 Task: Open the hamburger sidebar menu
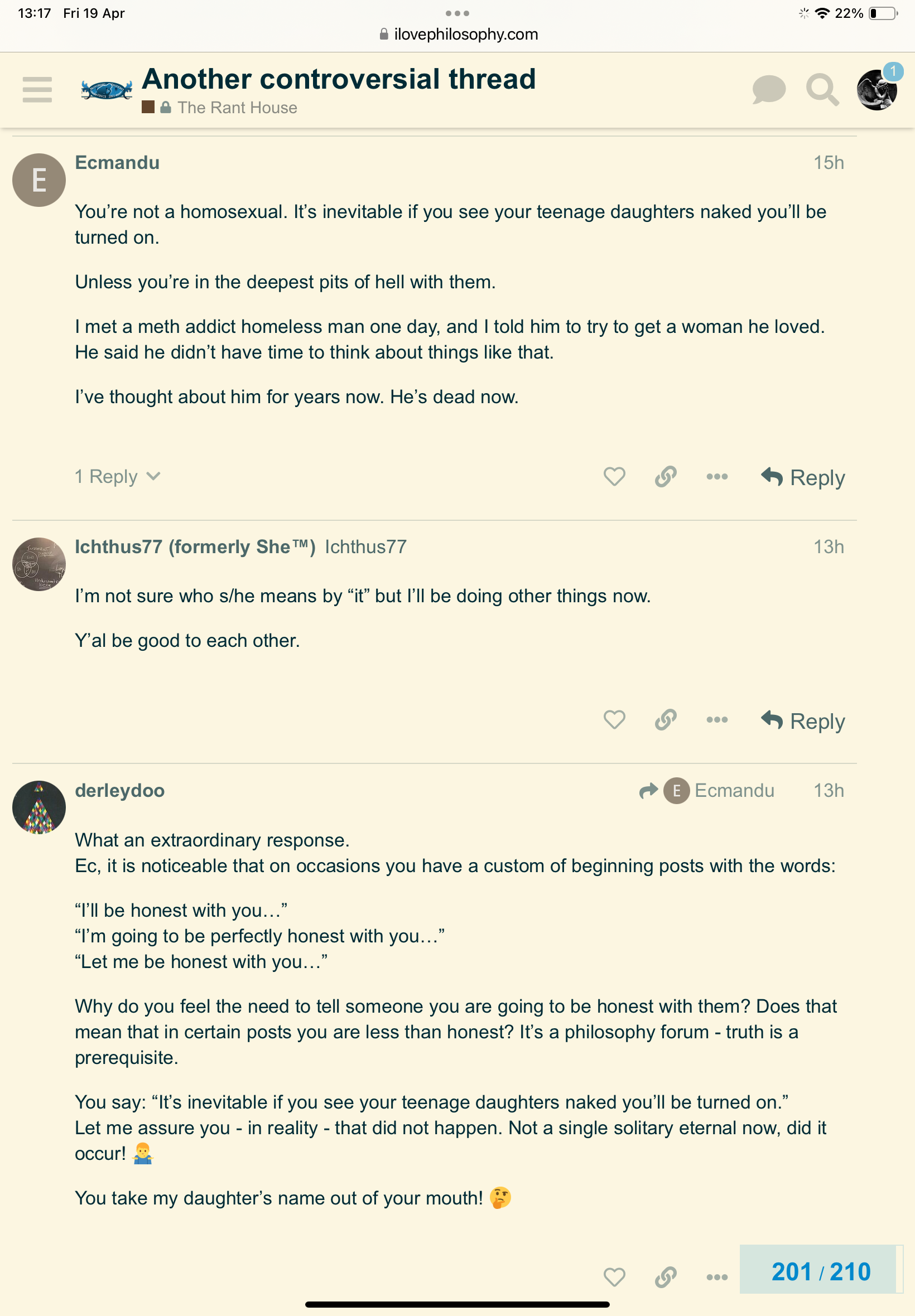coord(37,89)
